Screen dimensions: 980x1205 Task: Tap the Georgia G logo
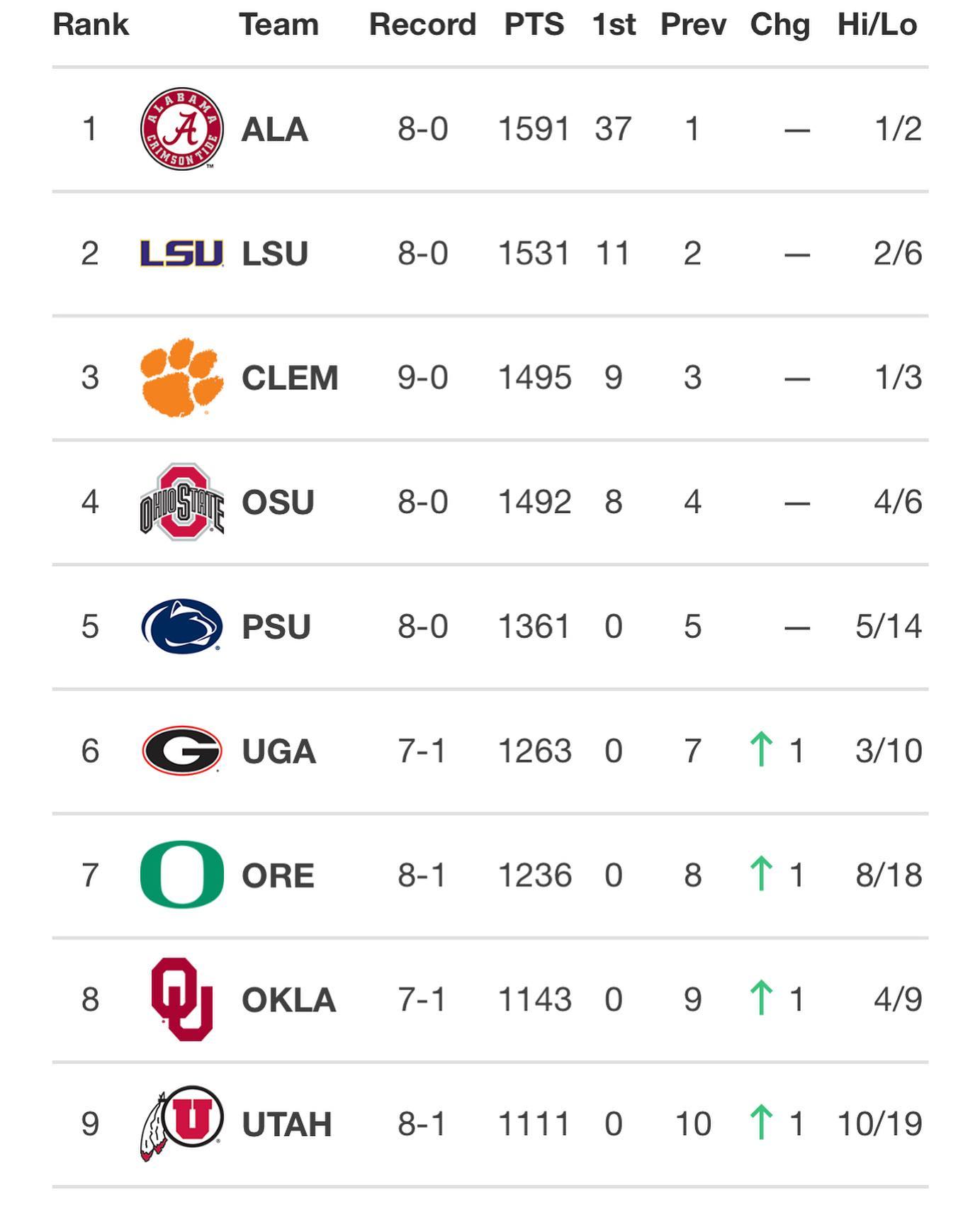[x=182, y=751]
